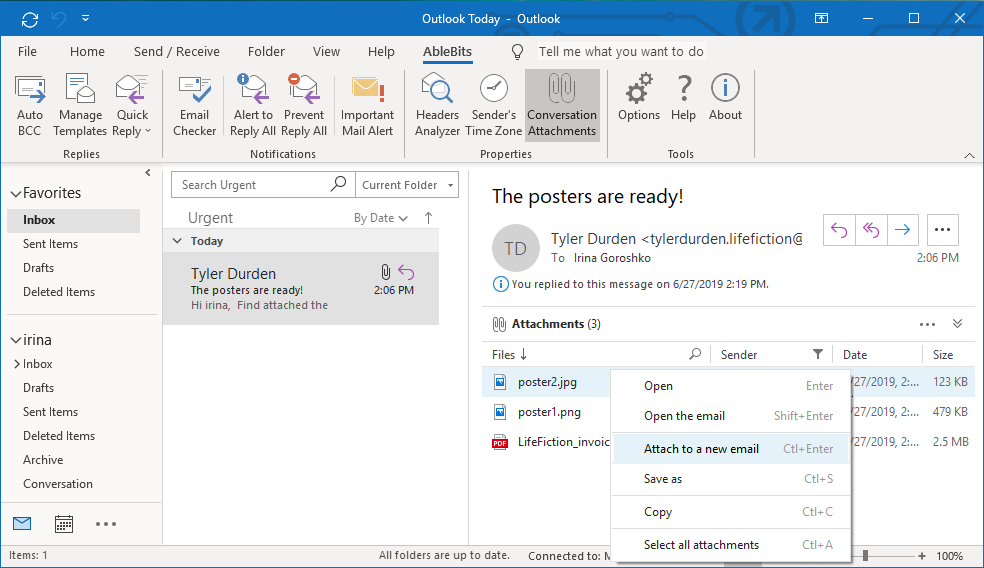This screenshot has width=984, height=568.
Task: Open the Conversation folder
Action: (58, 483)
